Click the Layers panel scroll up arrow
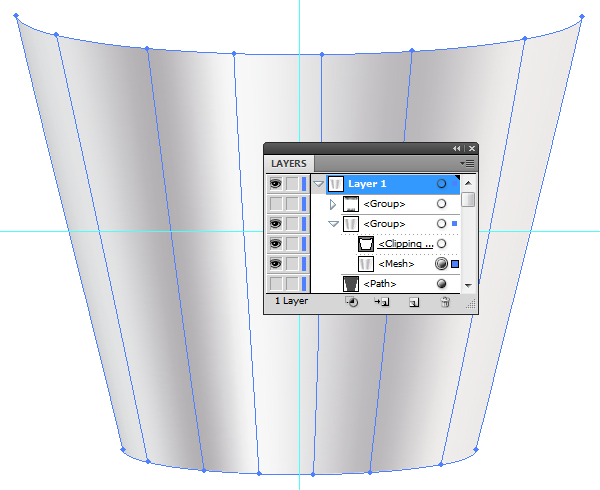Screen dimensions: 600x490 pos(468,183)
